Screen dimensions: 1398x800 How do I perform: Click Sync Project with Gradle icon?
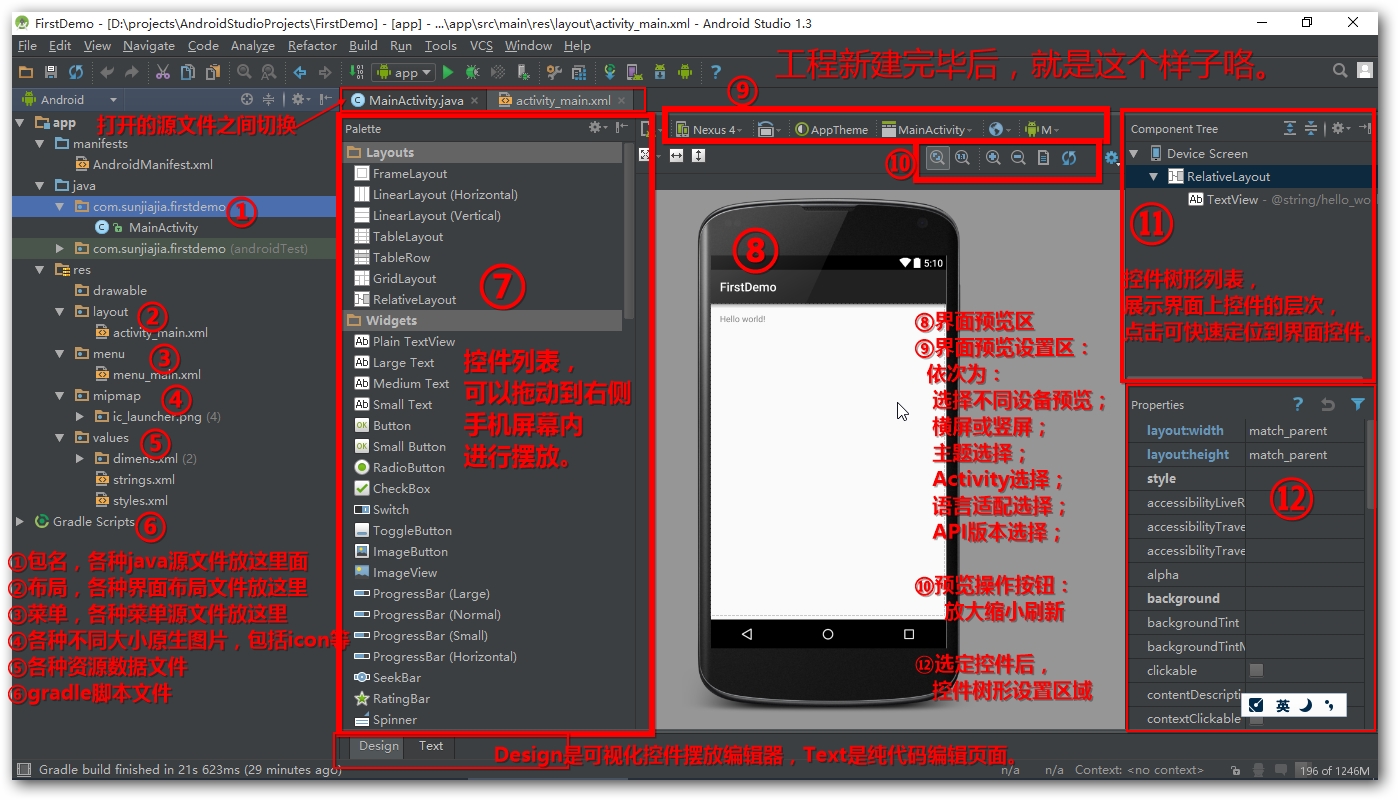(x=610, y=72)
